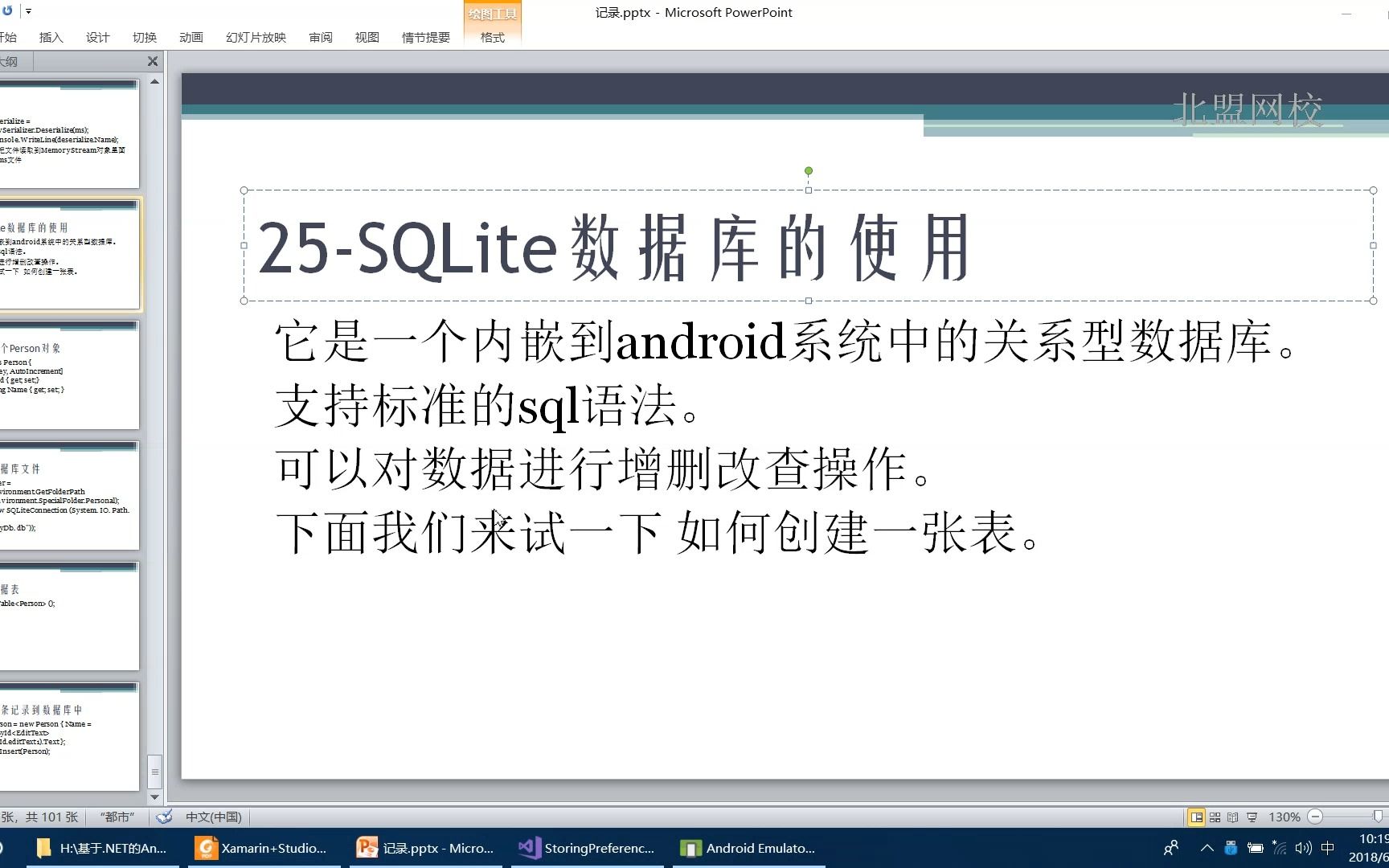Select the SQLite数据库的使用 slide thumbnail

point(69,254)
